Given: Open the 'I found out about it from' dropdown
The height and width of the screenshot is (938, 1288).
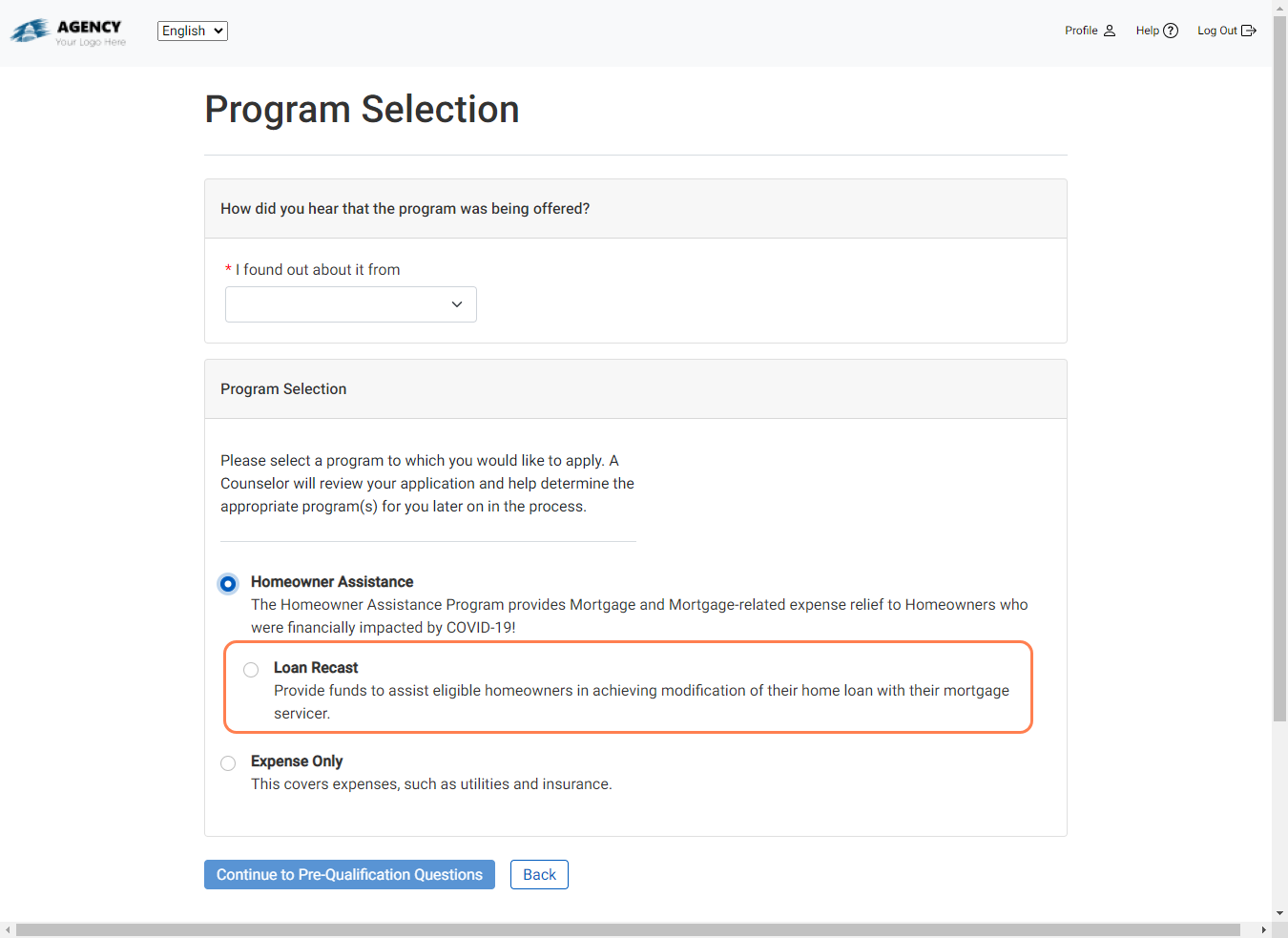Looking at the screenshot, I should (350, 303).
